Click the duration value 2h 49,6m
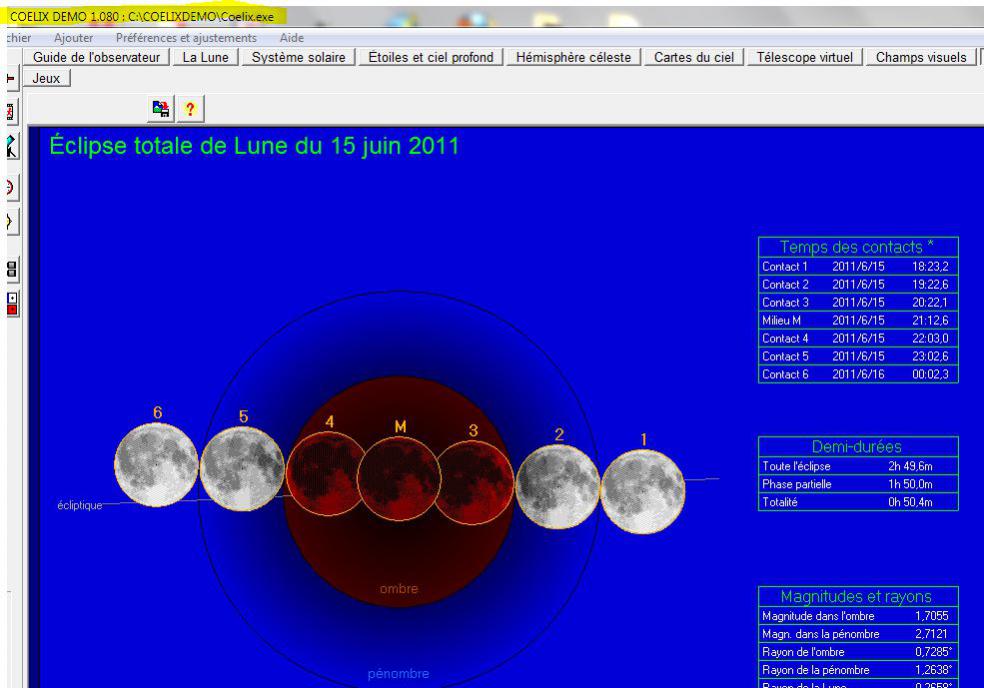Screen dimensions: 984x688 coord(910,466)
